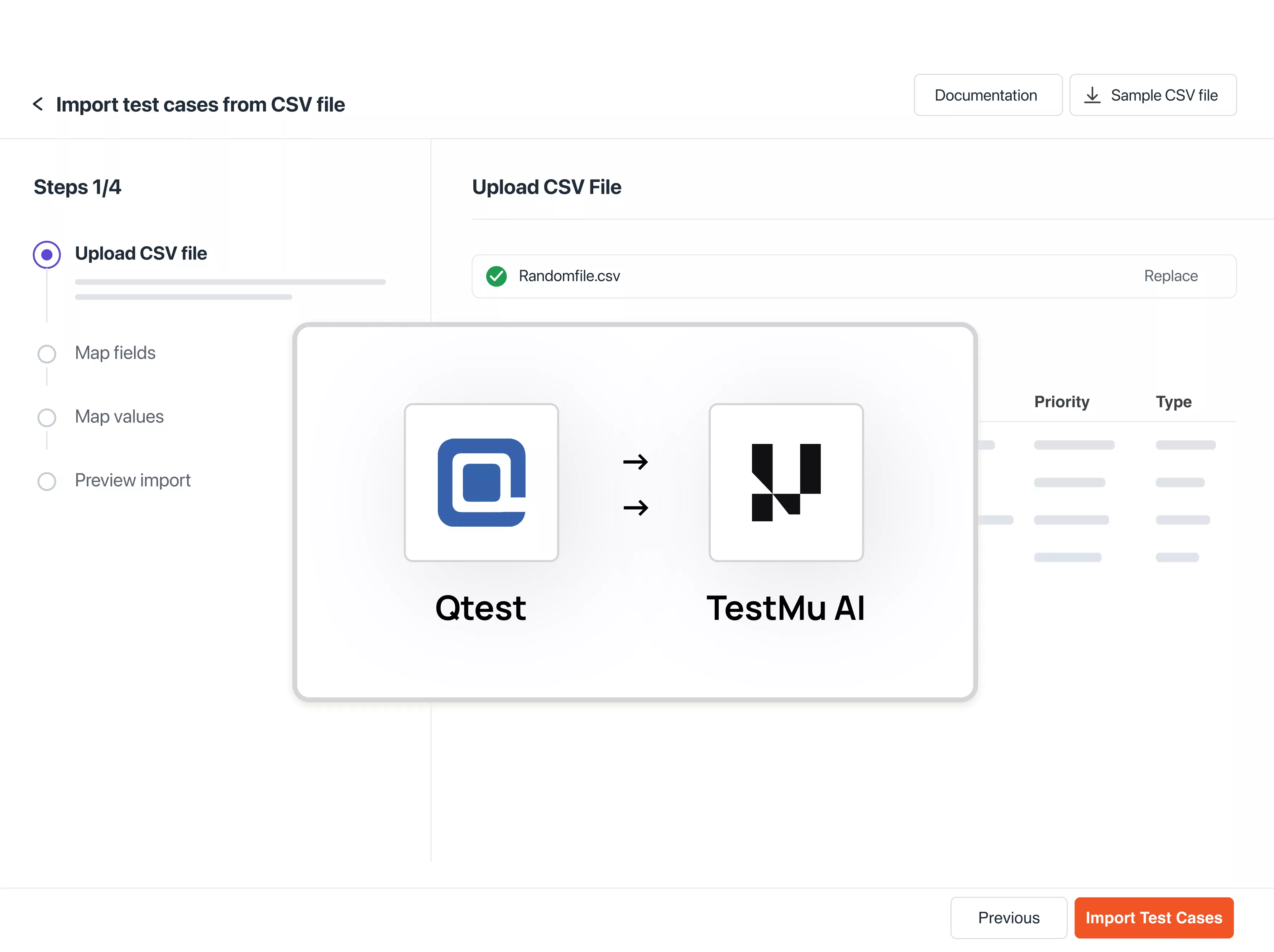Screen dimensions: 1274x952
Task: Click Import Test Cases button
Action: [1154, 918]
